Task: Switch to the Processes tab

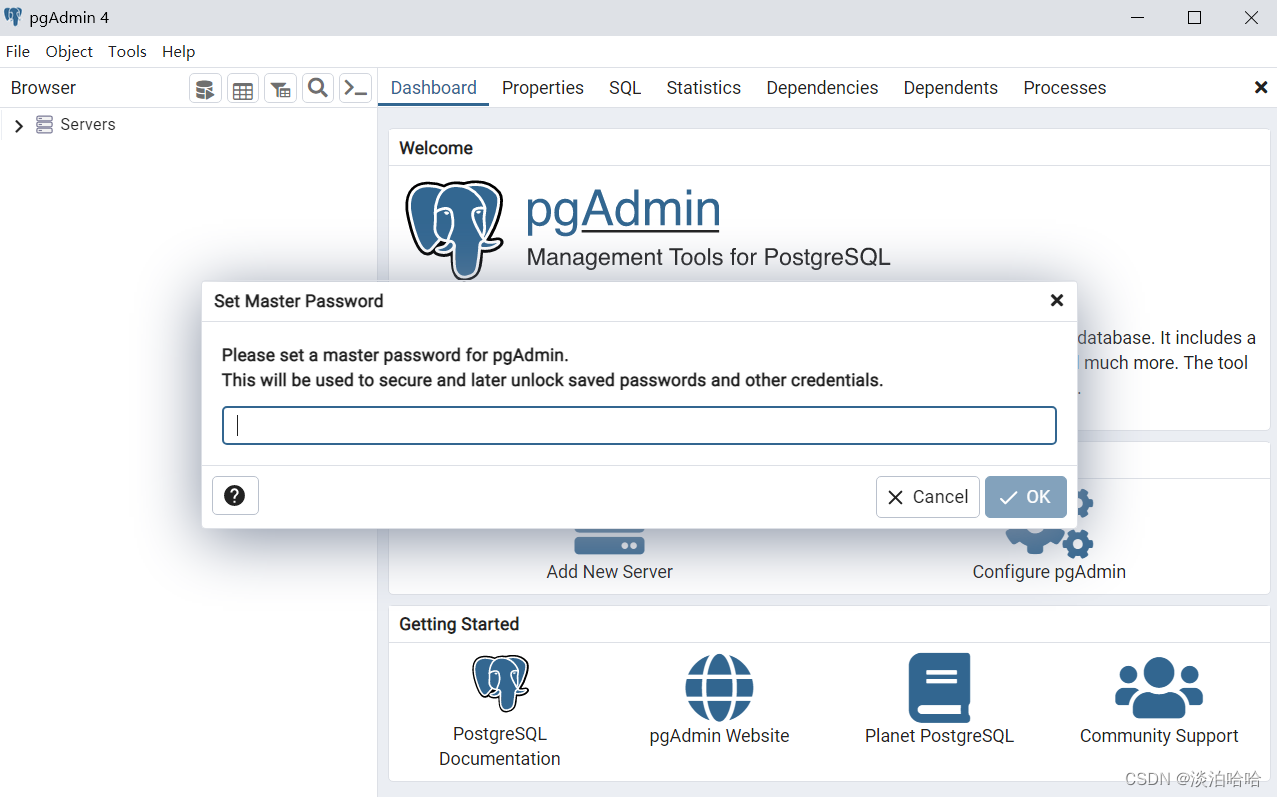Action: 1065,88
